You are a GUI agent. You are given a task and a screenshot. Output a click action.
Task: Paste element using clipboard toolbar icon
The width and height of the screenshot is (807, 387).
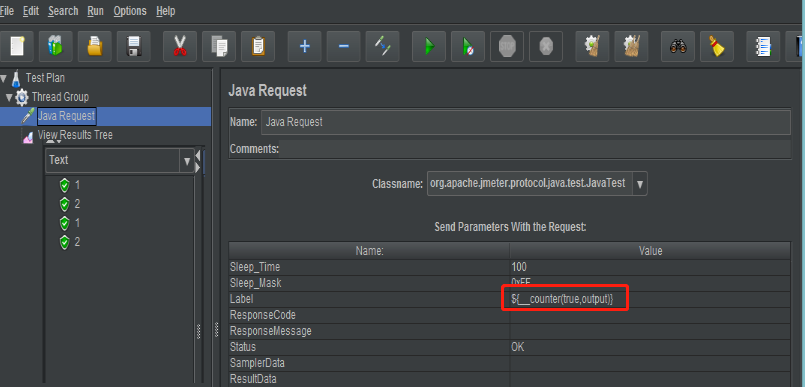tap(258, 46)
